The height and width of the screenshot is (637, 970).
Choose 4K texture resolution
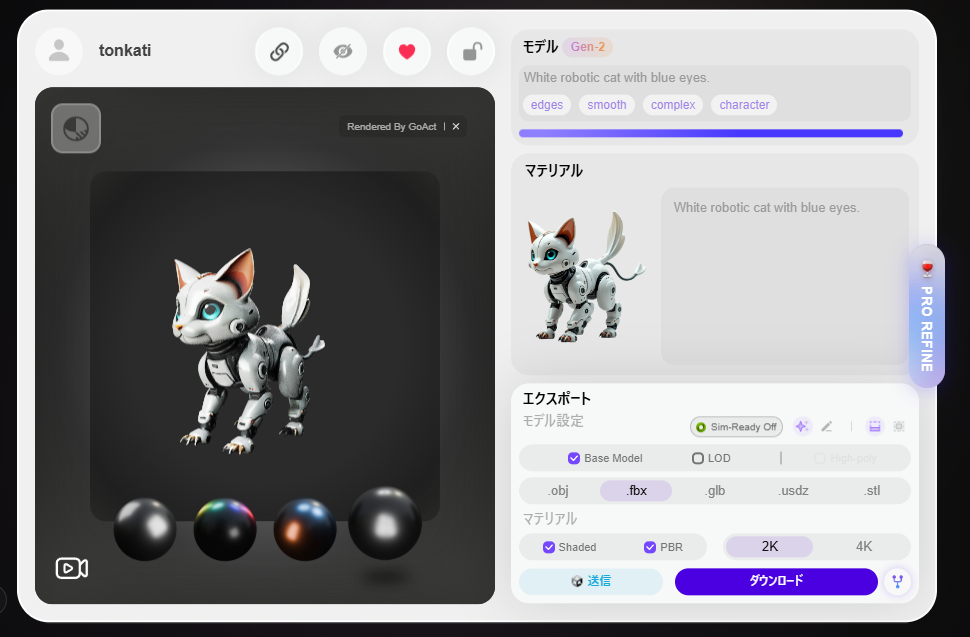863,547
